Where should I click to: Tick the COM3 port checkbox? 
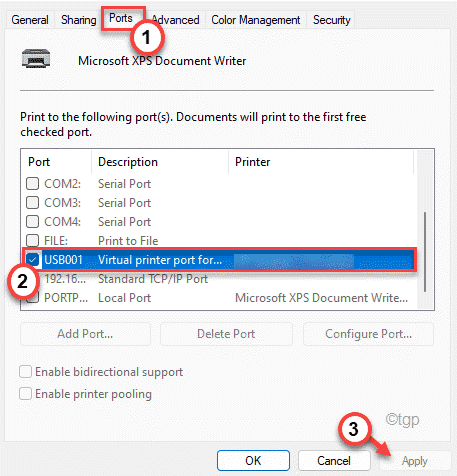click(33, 203)
